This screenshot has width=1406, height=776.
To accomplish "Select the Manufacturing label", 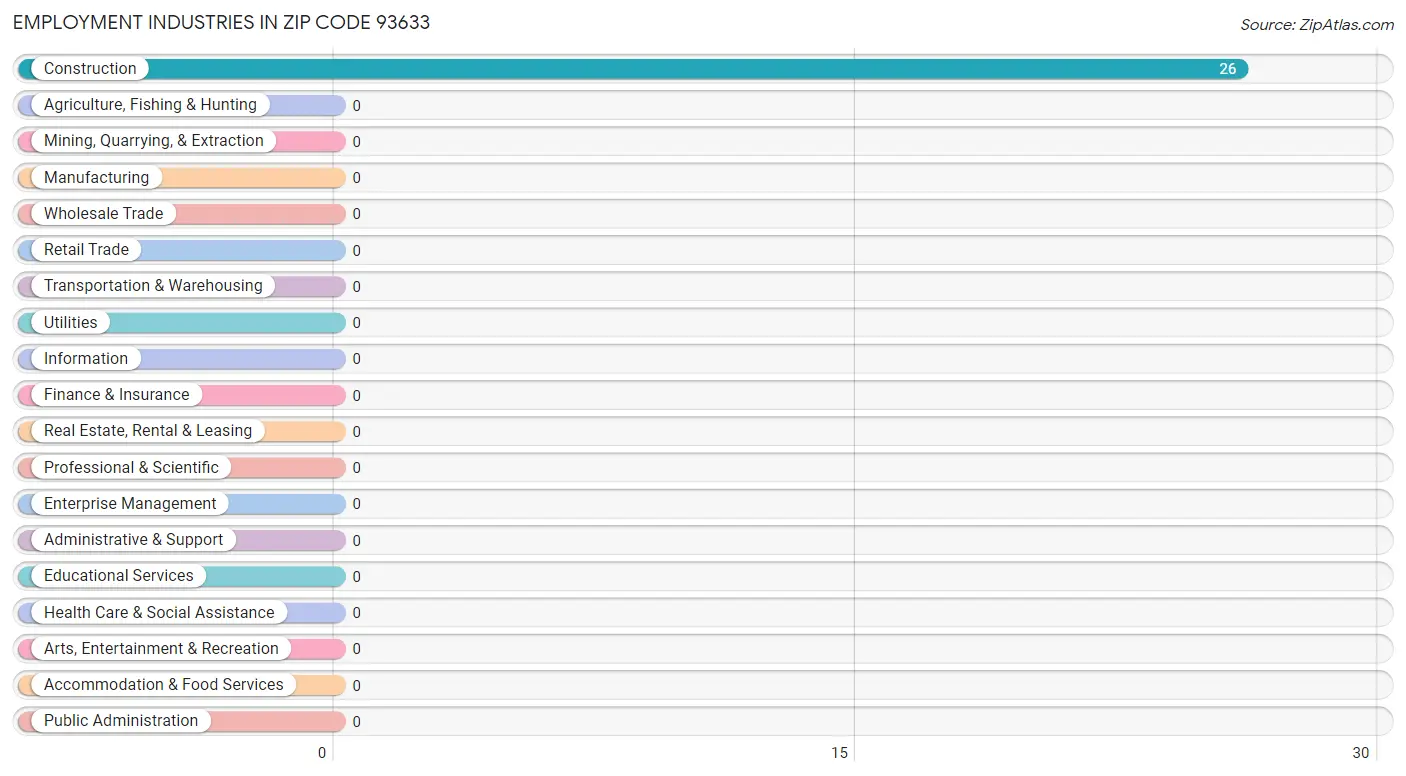I will 96,177.
